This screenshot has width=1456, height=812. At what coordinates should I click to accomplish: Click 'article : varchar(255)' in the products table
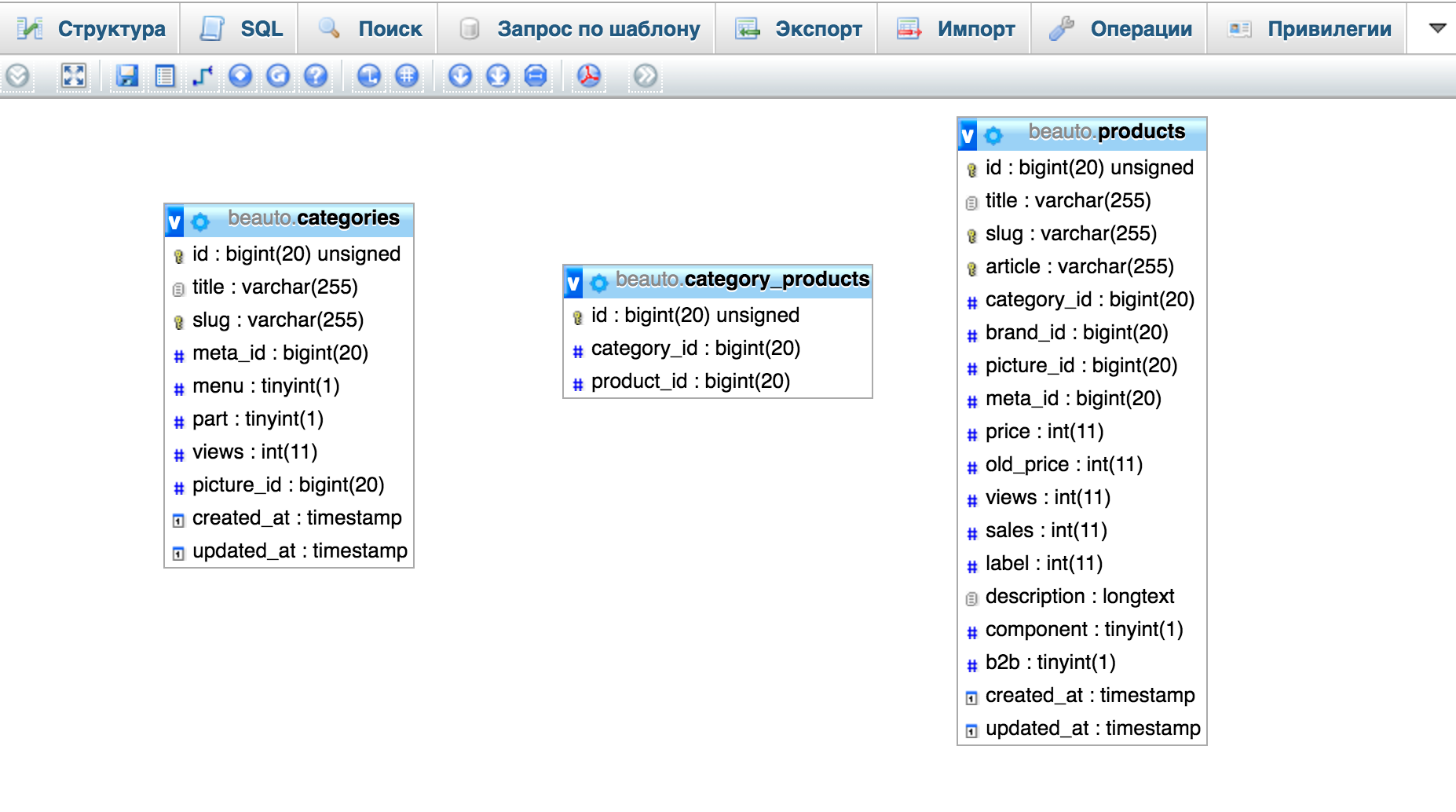point(1082,267)
